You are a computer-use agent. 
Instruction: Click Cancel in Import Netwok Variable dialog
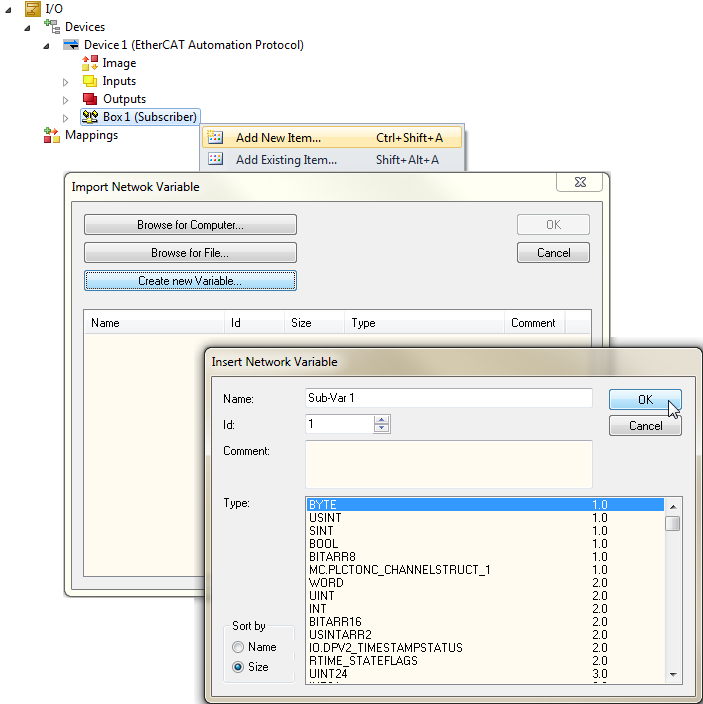(x=553, y=253)
